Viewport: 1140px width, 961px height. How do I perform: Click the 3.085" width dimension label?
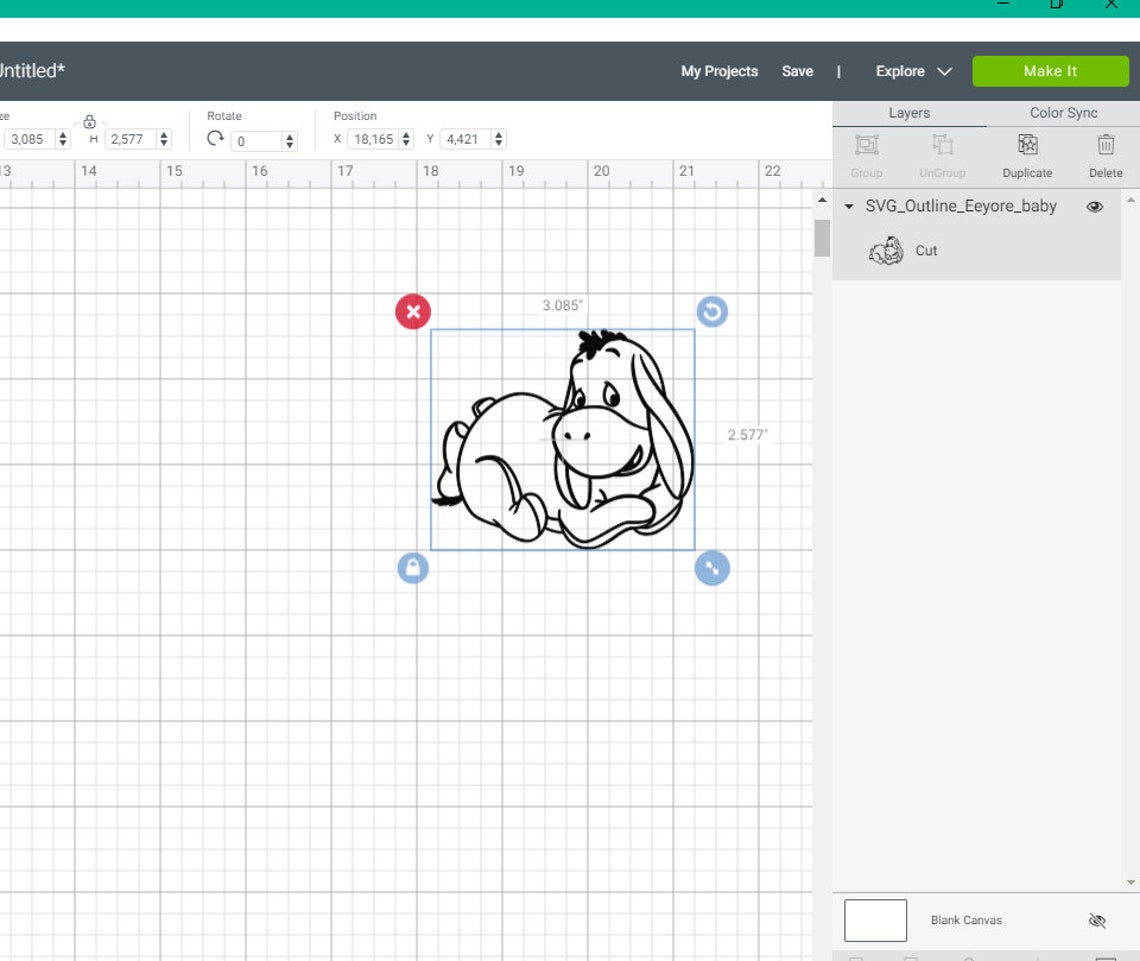[x=562, y=305]
